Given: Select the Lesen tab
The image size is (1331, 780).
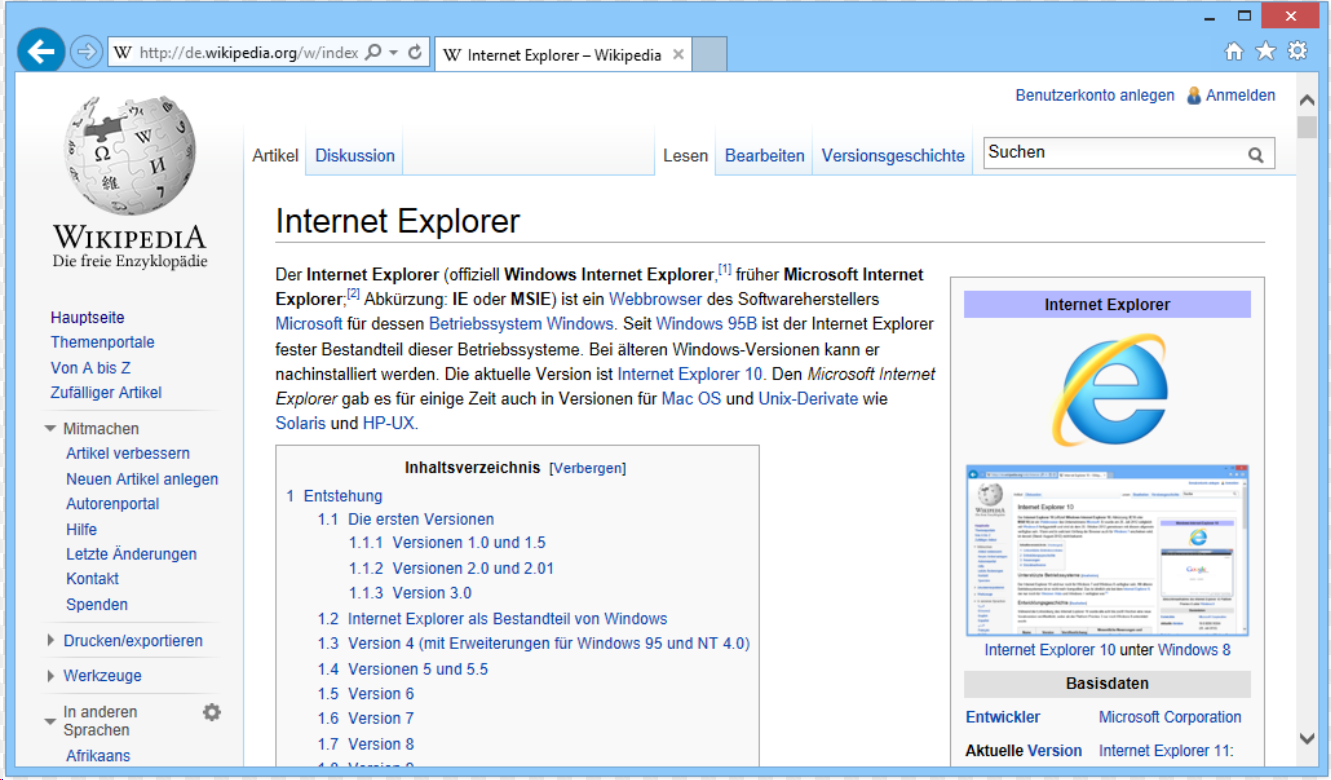Looking at the screenshot, I should pos(685,156).
